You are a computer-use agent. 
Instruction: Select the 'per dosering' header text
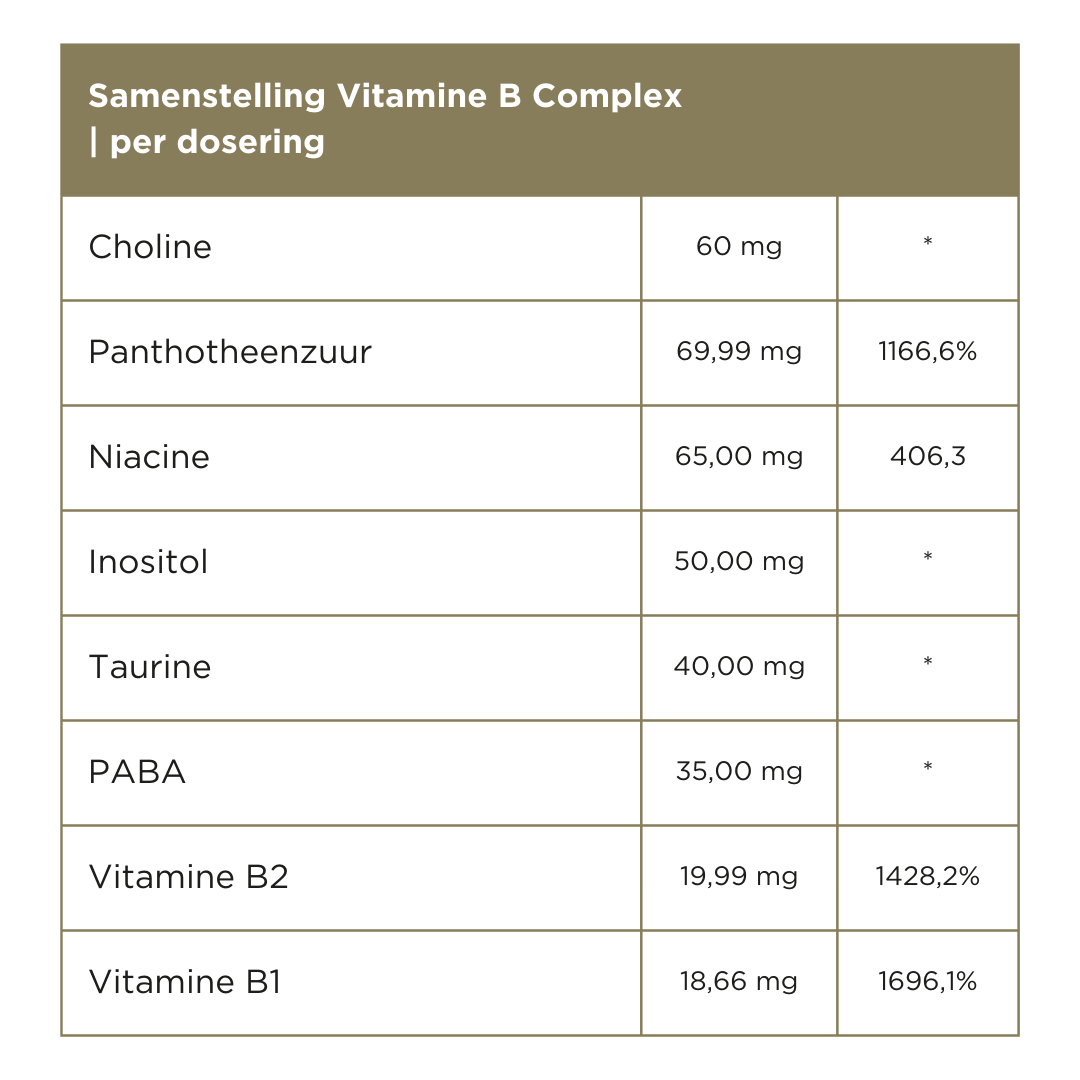(216, 142)
